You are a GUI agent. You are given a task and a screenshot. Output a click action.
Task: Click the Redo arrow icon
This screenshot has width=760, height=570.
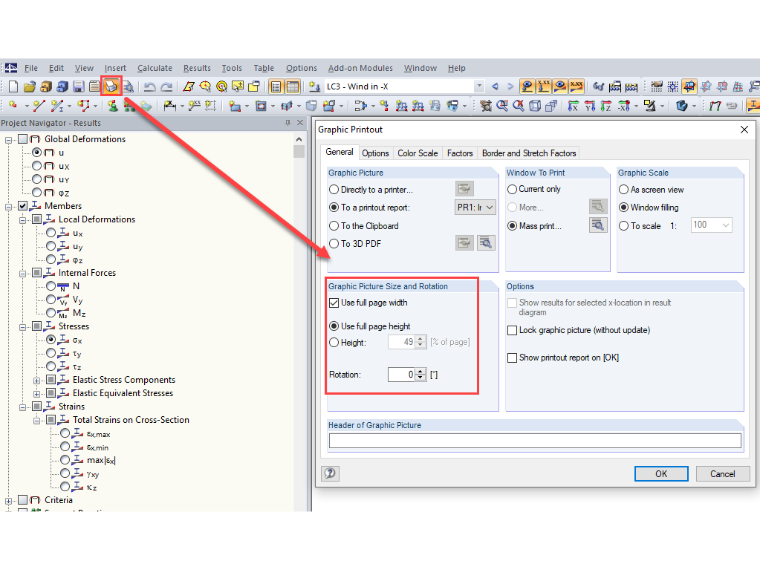click(x=166, y=87)
